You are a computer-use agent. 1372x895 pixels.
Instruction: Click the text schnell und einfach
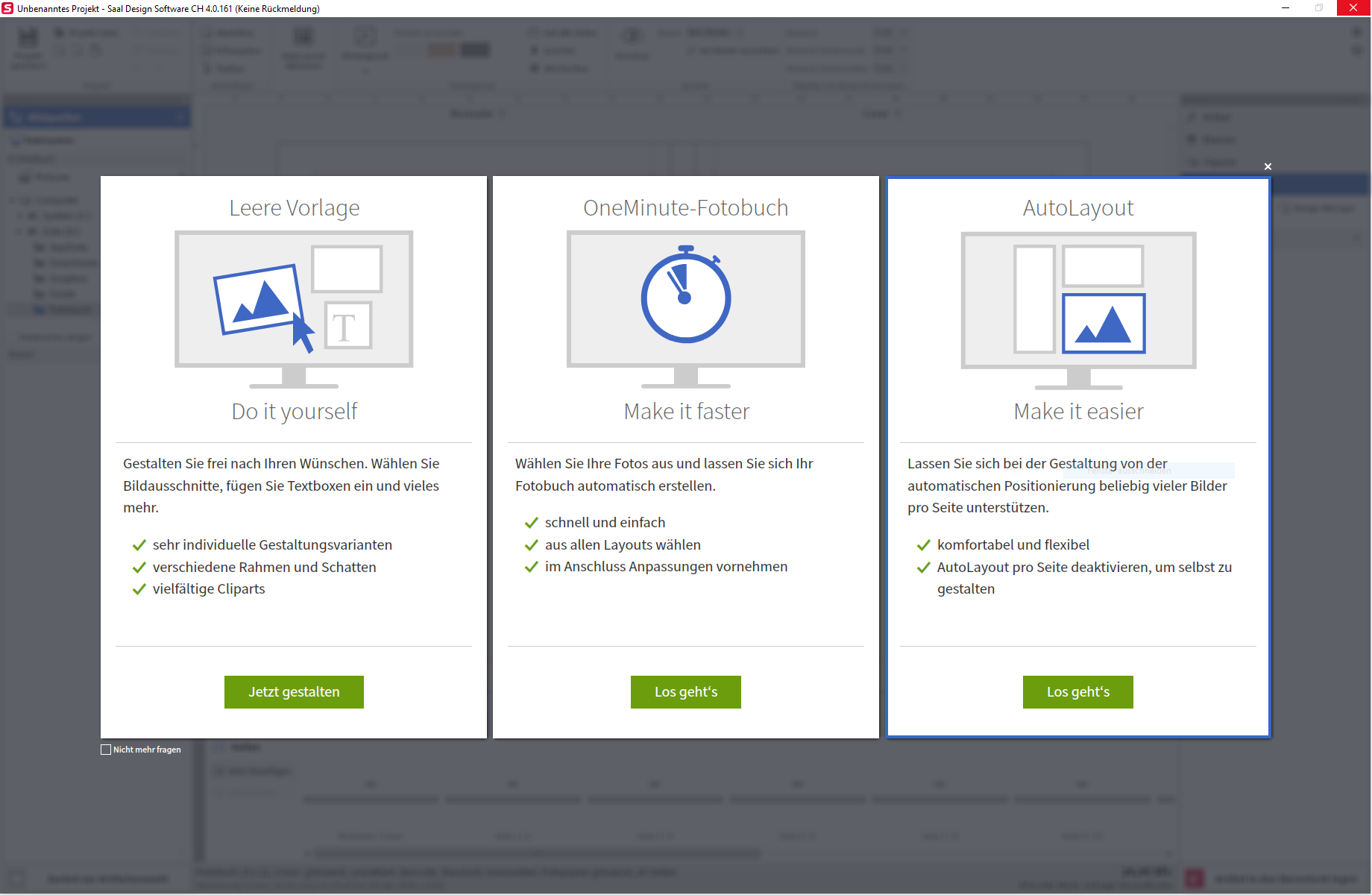pos(605,523)
